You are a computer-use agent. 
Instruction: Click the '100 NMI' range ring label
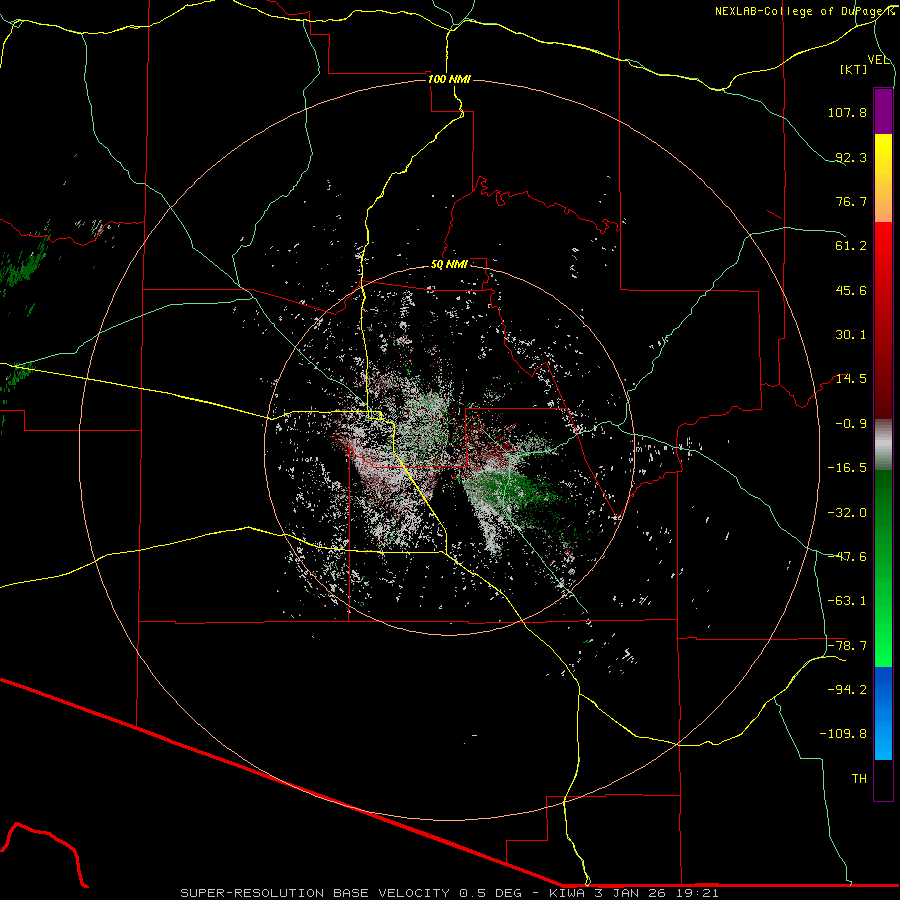click(x=449, y=79)
